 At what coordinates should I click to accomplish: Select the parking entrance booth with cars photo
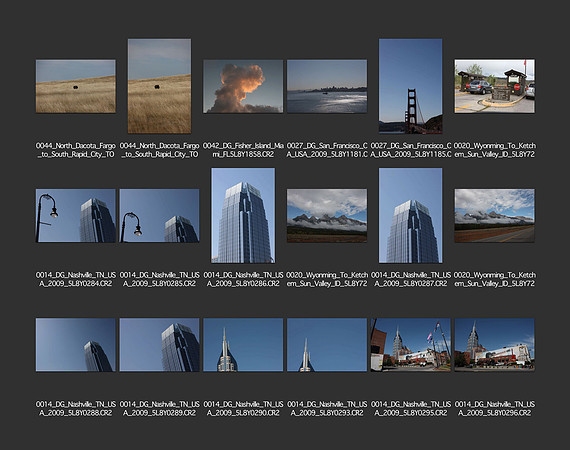[x=494, y=87]
